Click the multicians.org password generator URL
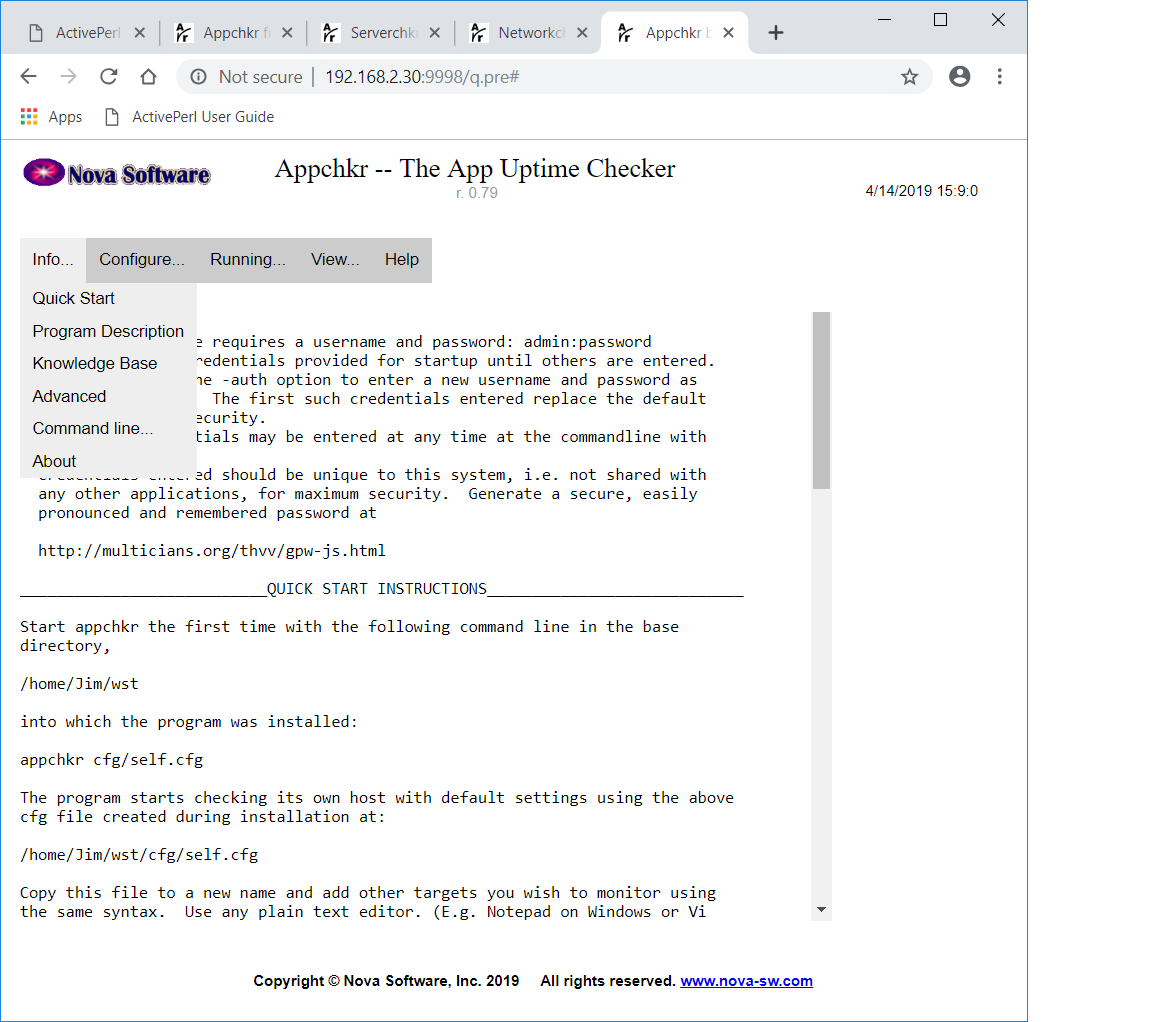 point(212,551)
